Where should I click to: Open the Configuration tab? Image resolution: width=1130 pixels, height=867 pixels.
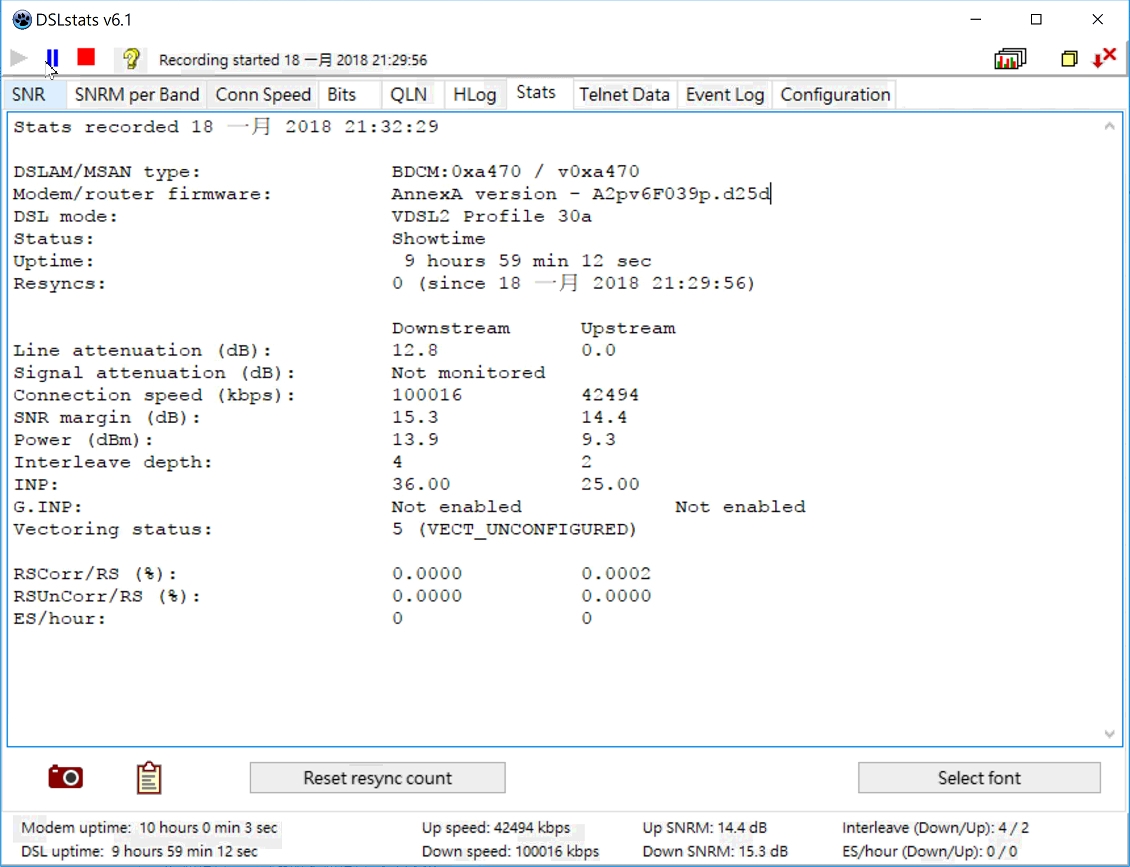pyautogui.click(x=835, y=95)
